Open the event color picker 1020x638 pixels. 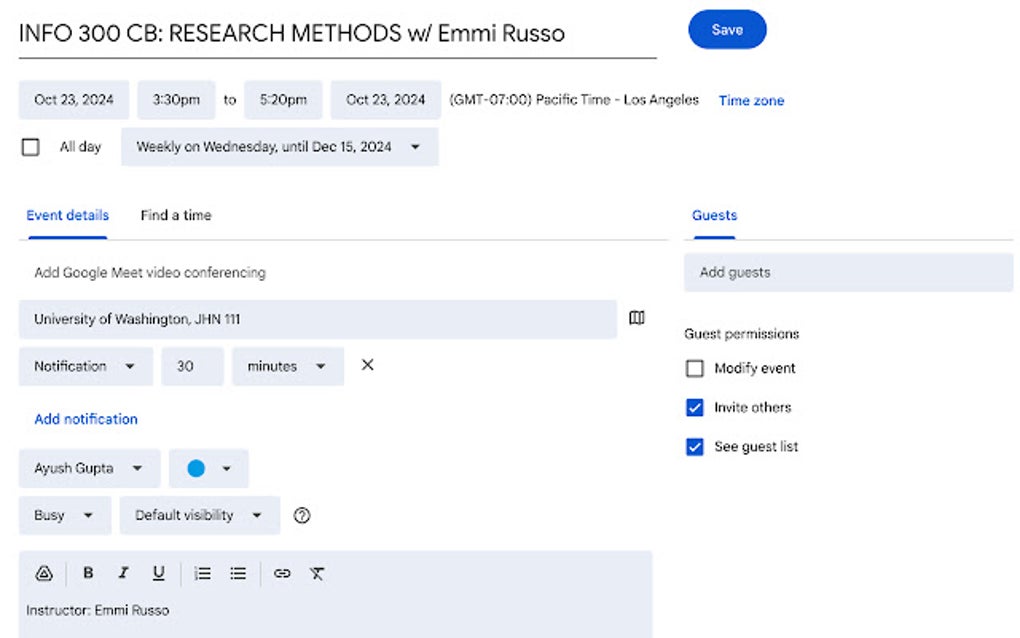(208, 468)
